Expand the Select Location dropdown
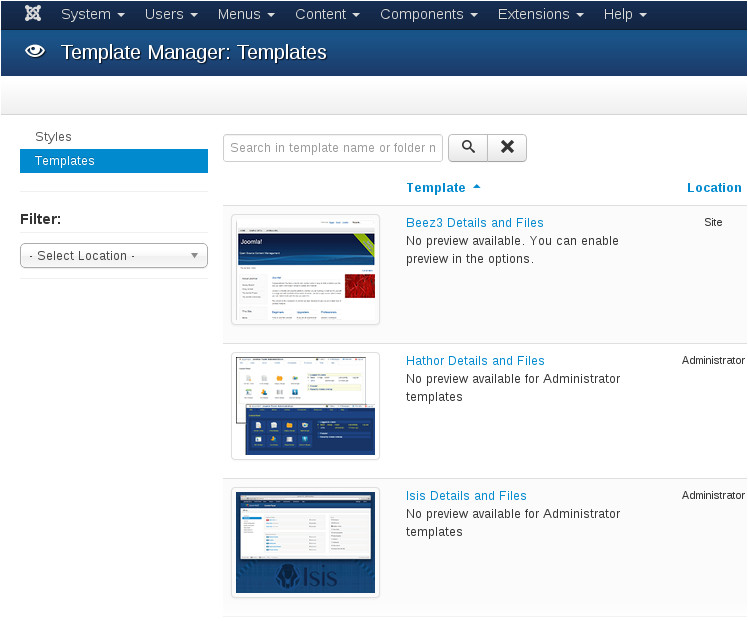Screen dimensions: 748x621 [x=114, y=256]
